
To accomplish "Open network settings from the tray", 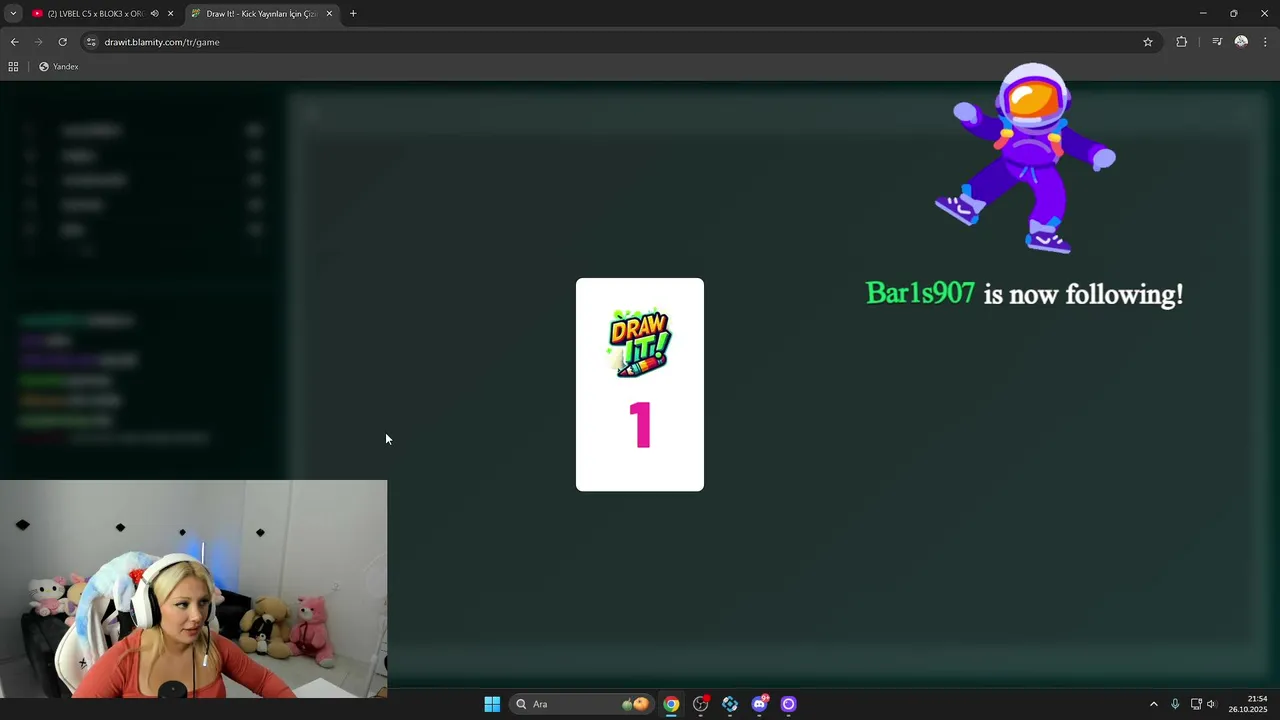I will (1196, 704).
